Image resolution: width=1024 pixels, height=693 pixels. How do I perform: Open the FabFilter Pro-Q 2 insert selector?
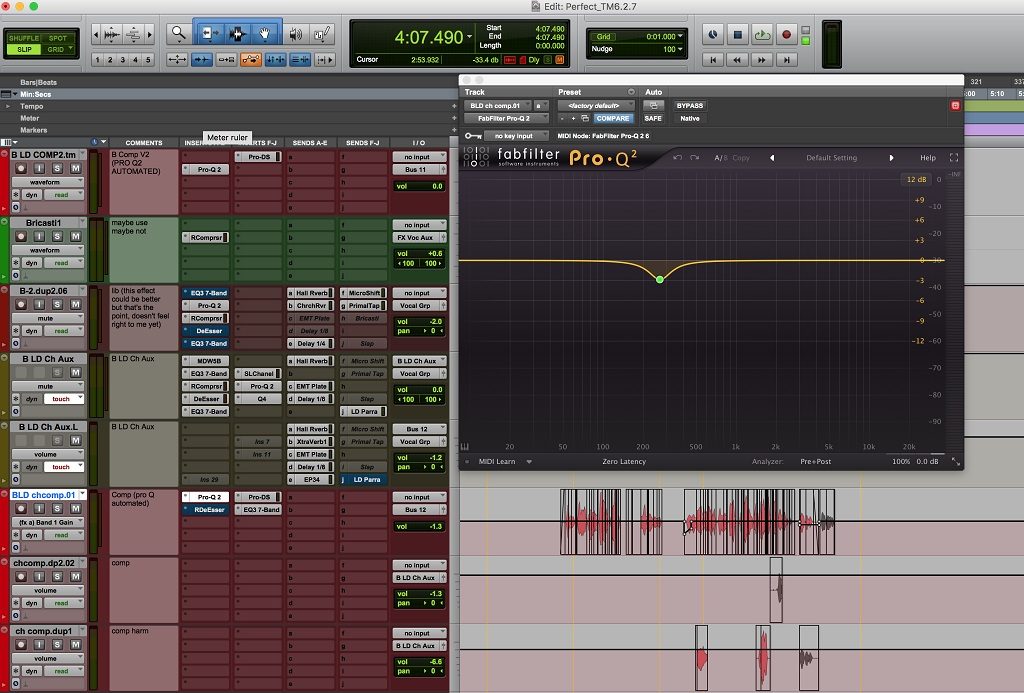(x=506, y=118)
